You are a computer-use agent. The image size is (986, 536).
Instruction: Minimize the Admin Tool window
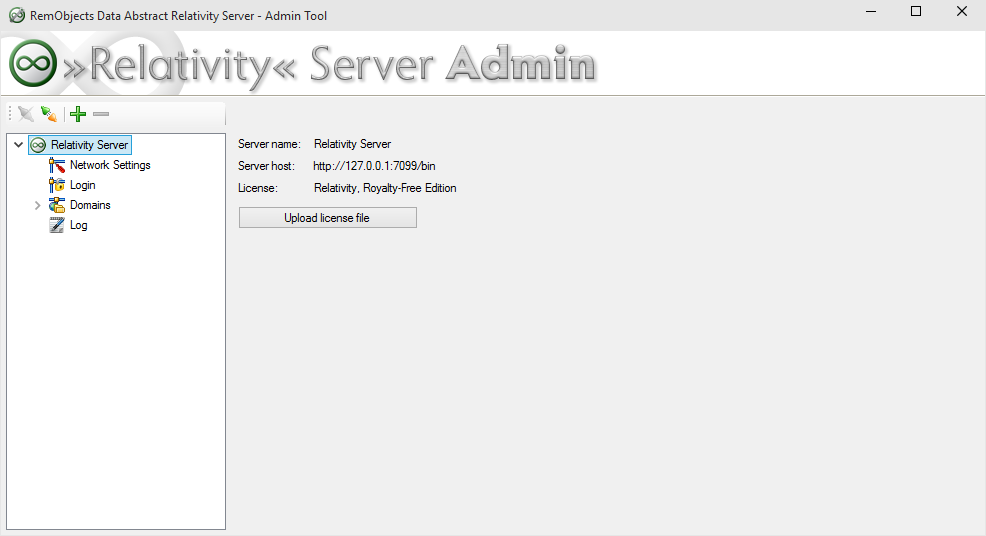[x=871, y=11]
